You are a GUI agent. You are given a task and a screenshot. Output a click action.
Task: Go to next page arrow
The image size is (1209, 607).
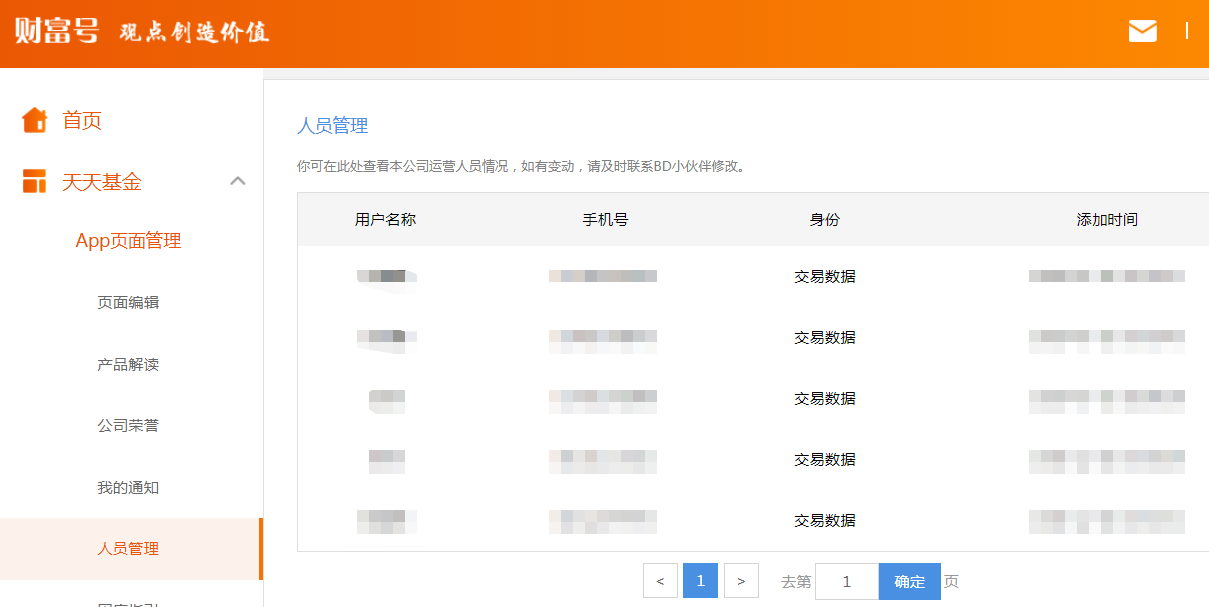[x=741, y=581]
